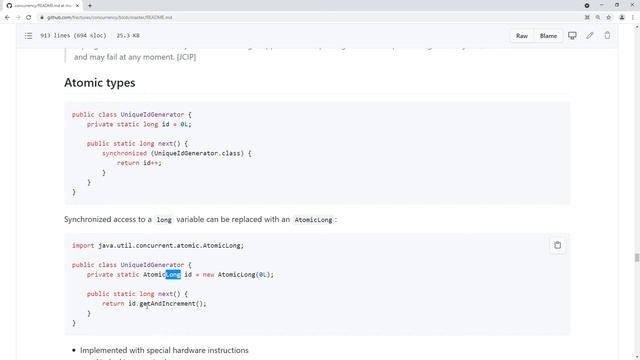The image size is (640, 360).
Task: Click the site lock icon in address bar
Action: pos(42,18)
